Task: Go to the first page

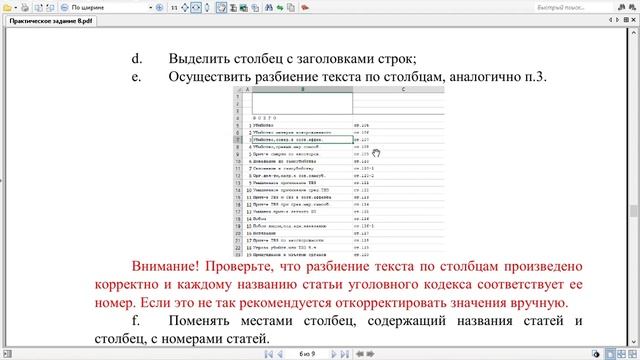Action: [269, 354]
